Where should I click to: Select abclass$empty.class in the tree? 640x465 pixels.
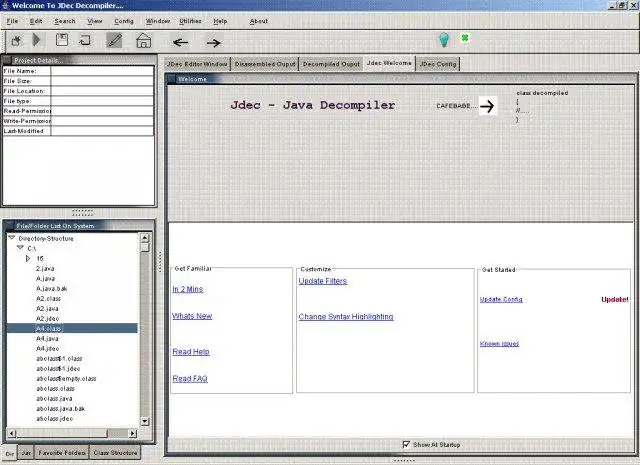[x=66, y=378]
